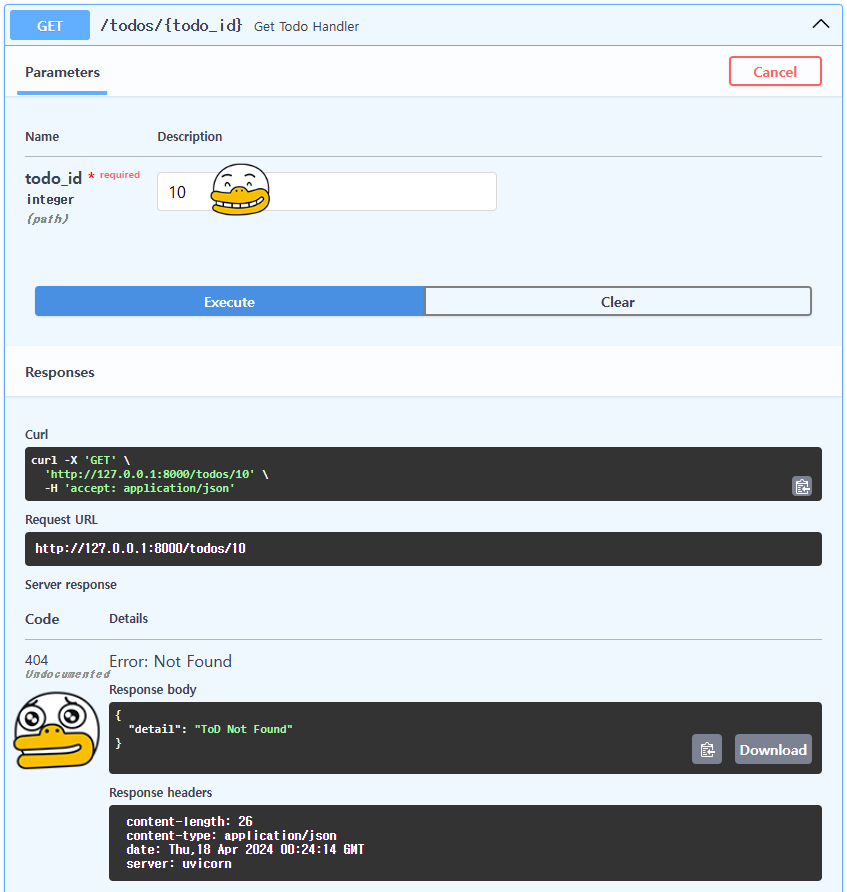Click the 404 response code
The height and width of the screenshot is (892, 847).
tap(36, 660)
